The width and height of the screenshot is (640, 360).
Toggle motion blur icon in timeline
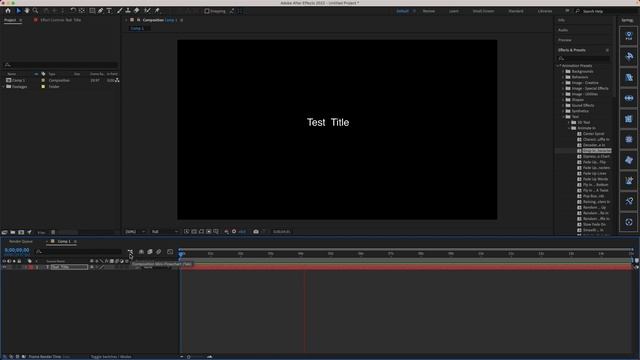tap(159, 252)
